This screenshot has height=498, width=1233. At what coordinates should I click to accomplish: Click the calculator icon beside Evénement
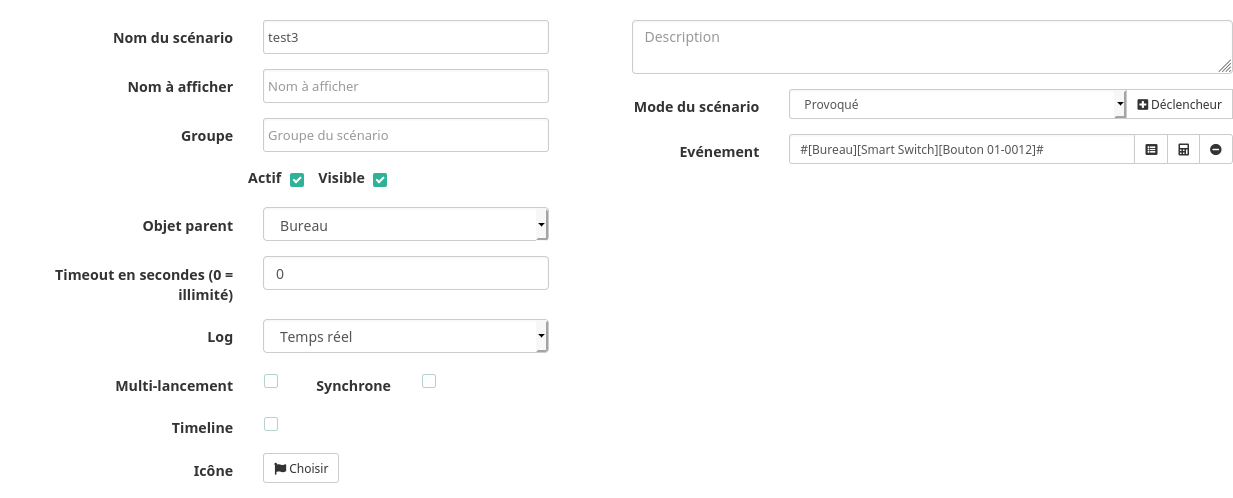click(x=1184, y=149)
